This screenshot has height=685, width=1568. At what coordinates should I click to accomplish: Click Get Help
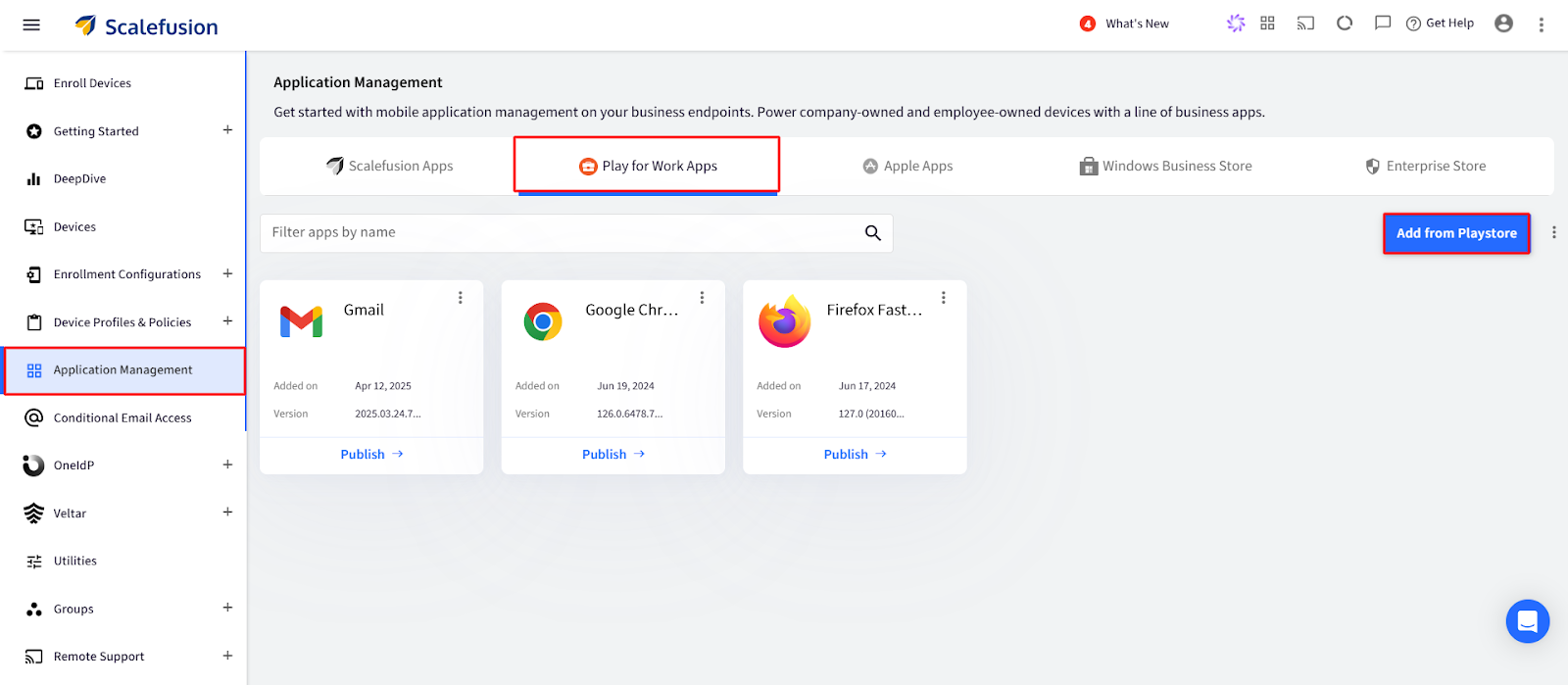(1440, 24)
